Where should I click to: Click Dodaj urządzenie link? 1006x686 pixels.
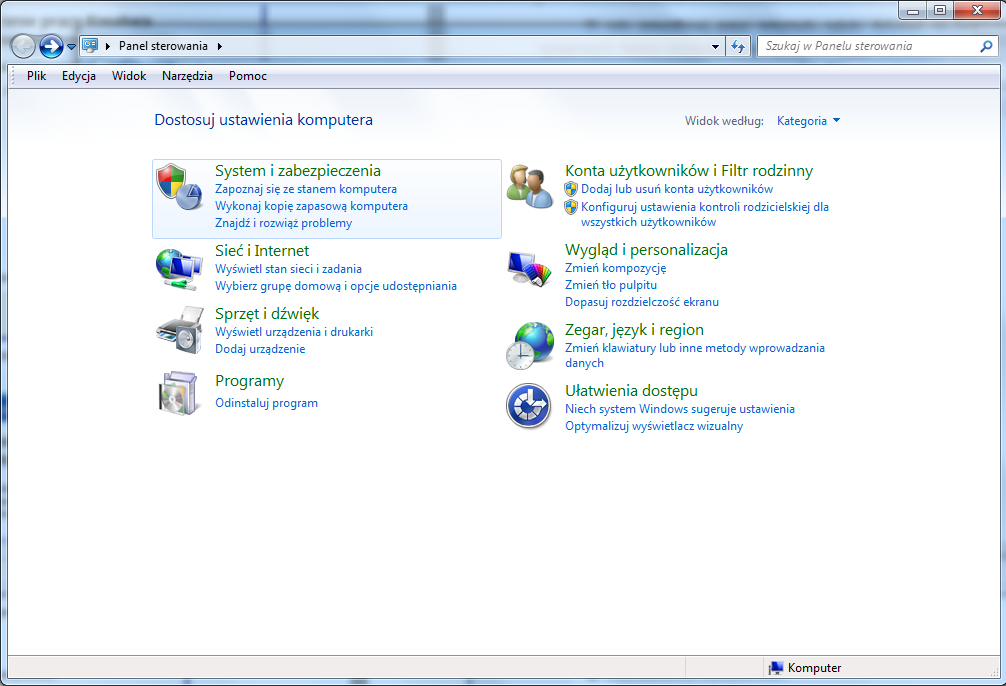pos(260,349)
